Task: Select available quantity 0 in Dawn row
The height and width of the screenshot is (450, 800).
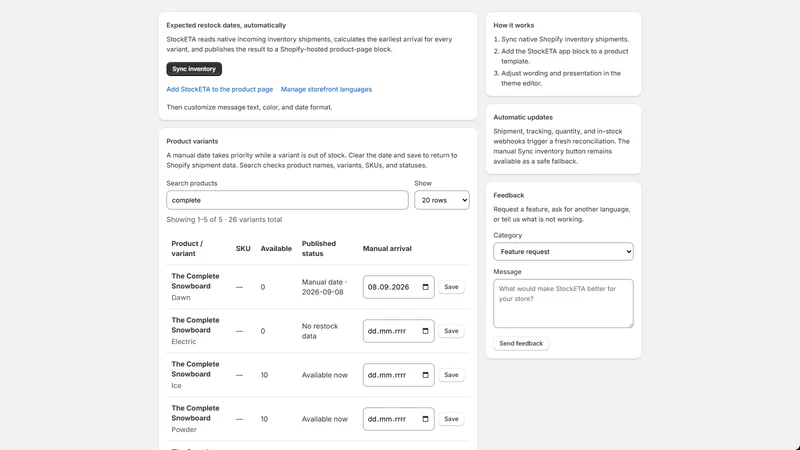Action: [263, 287]
